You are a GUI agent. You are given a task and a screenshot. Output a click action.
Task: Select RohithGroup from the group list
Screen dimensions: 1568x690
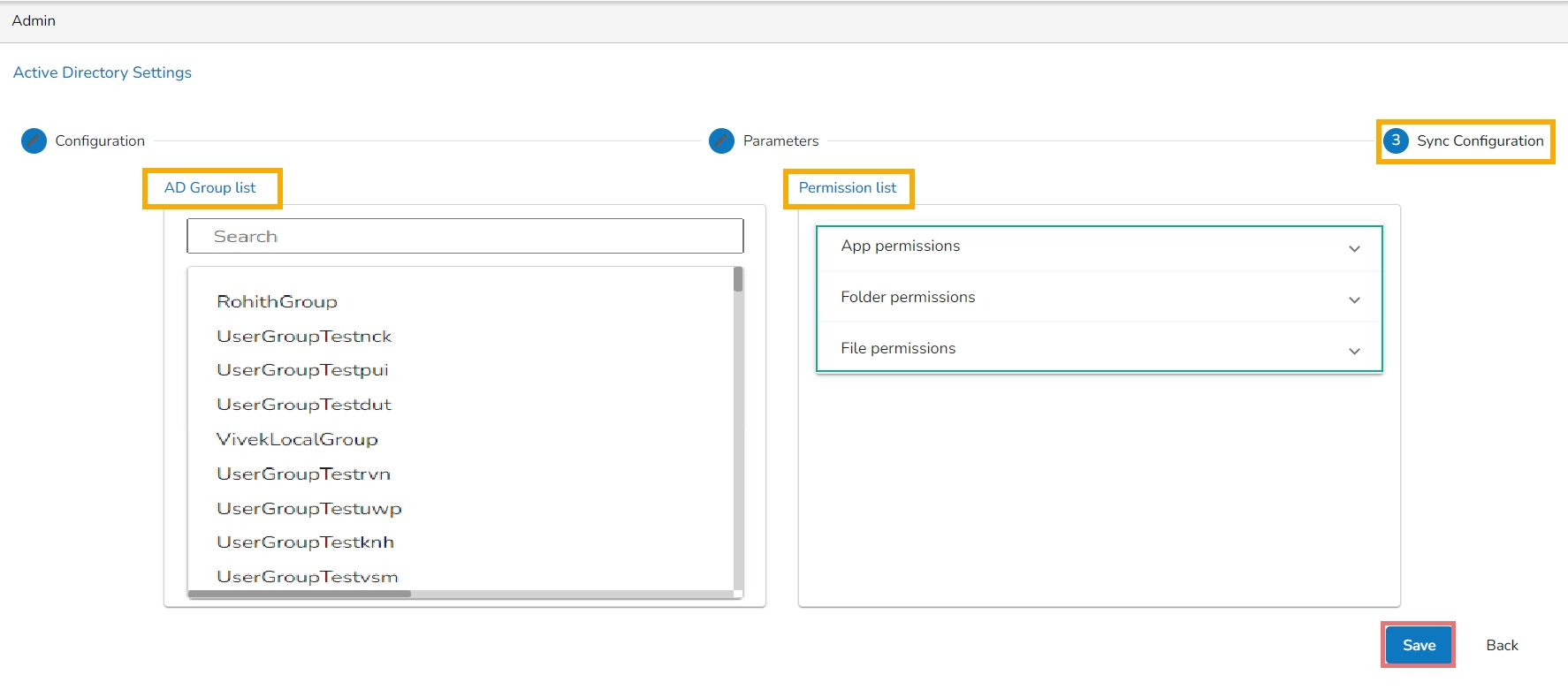(277, 301)
